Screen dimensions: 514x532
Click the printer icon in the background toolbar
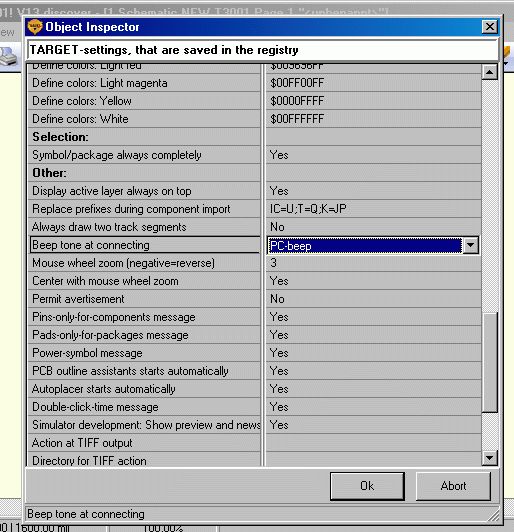point(8,57)
